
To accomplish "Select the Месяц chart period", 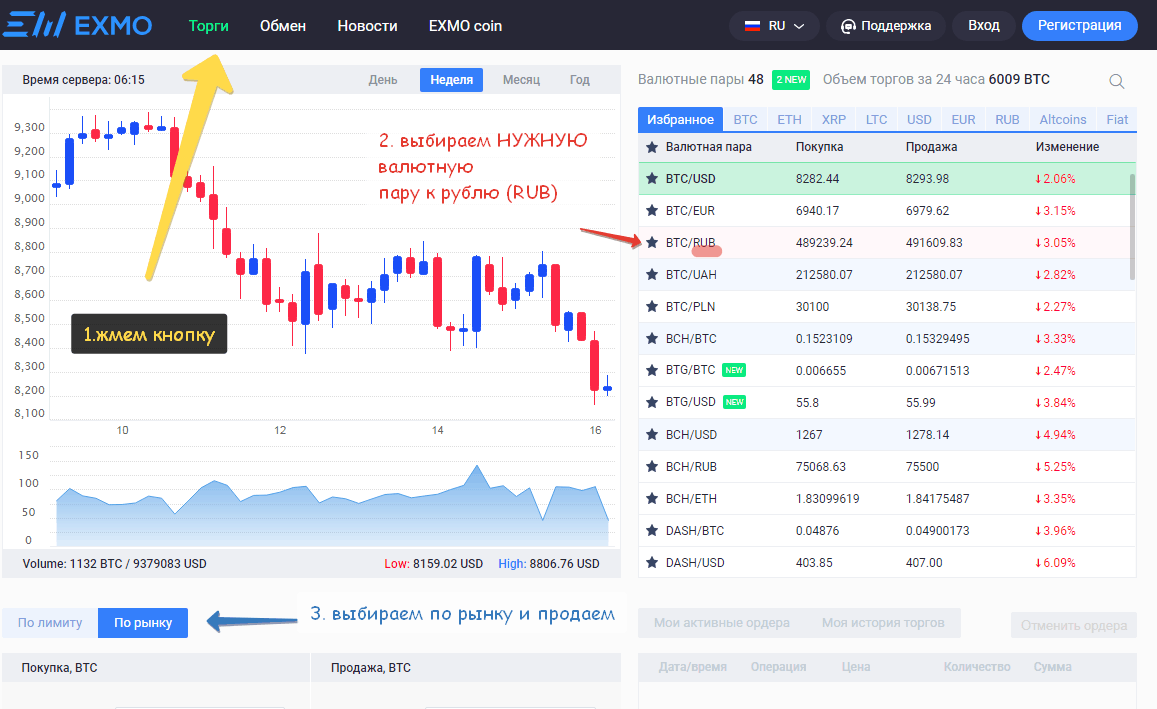I will (x=521, y=80).
